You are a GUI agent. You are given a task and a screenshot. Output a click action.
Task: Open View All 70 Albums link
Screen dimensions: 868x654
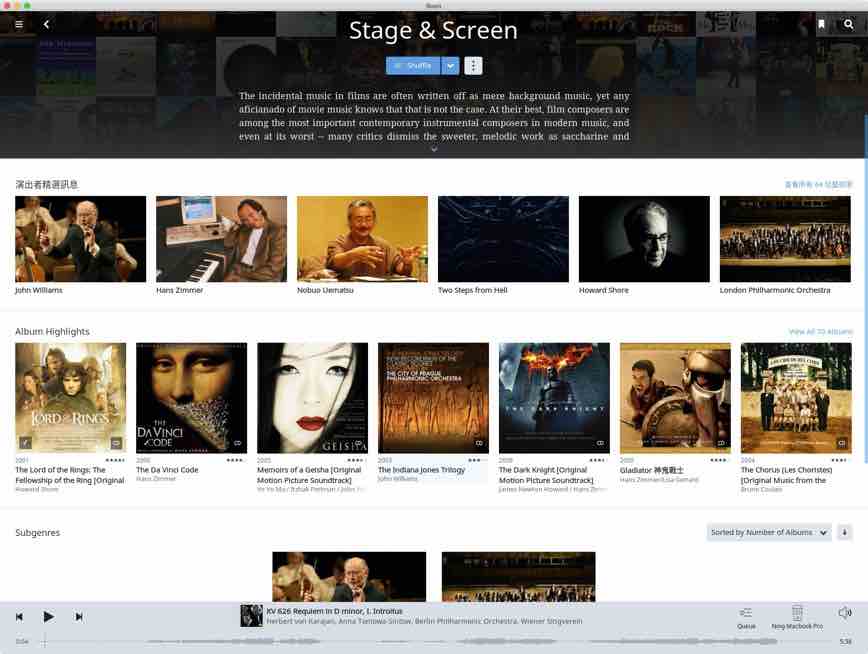click(820, 332)
